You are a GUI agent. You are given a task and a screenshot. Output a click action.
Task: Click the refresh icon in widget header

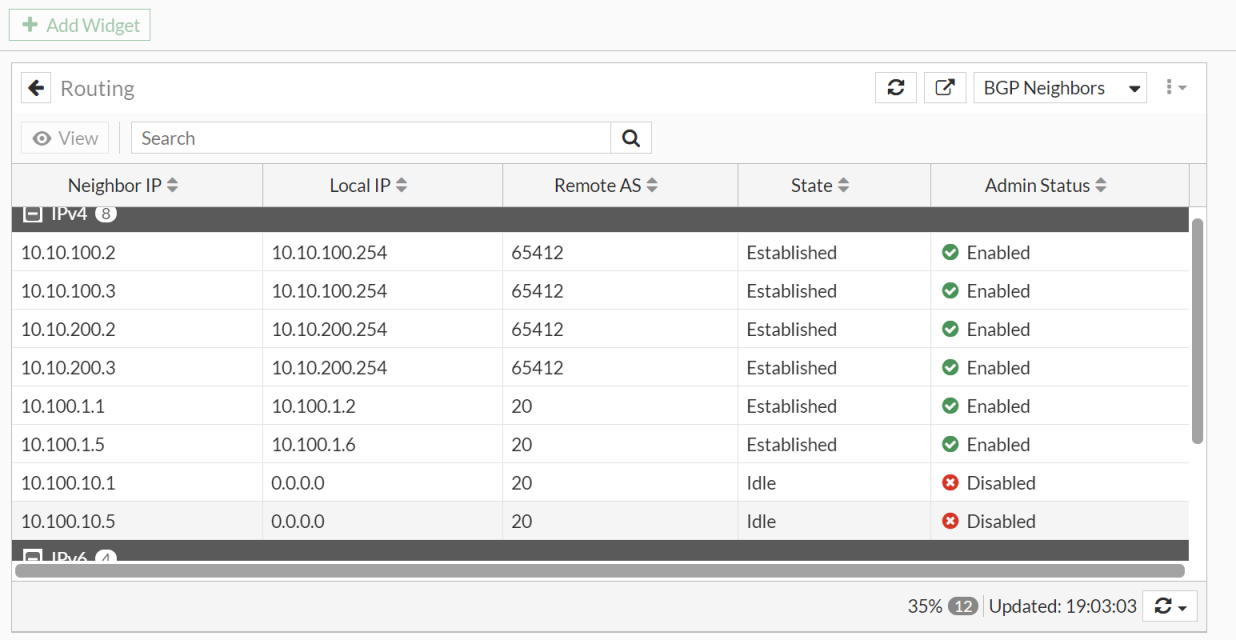pos(895,88)
